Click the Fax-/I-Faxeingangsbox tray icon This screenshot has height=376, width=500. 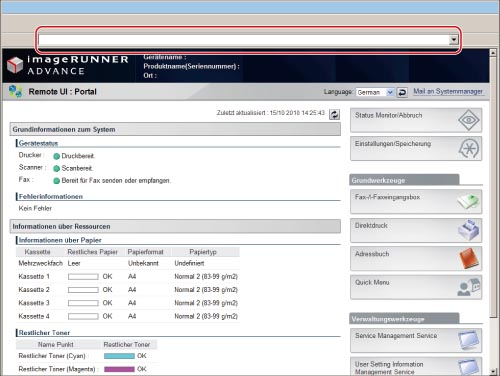click(x=468, y=202)
